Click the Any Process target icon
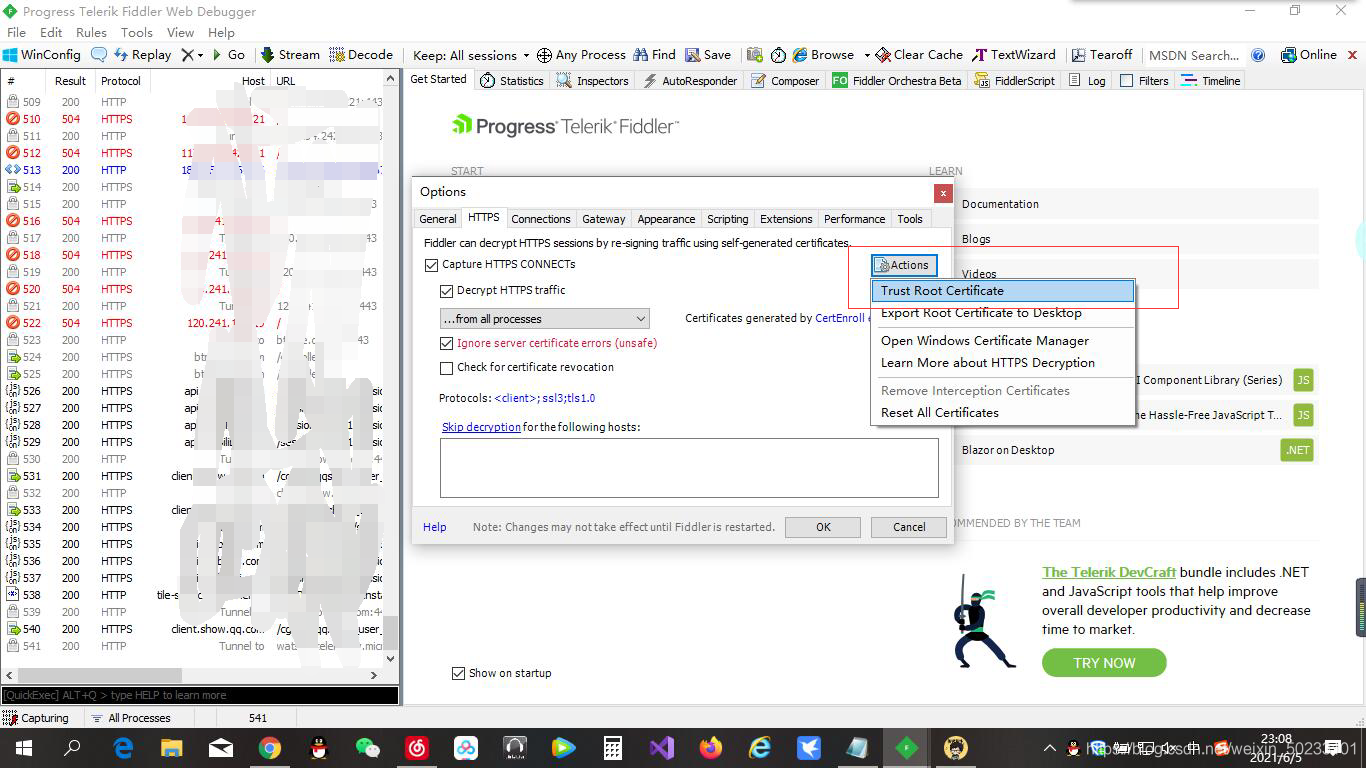Screen dimensions: 1366x768 coord(544,55)
